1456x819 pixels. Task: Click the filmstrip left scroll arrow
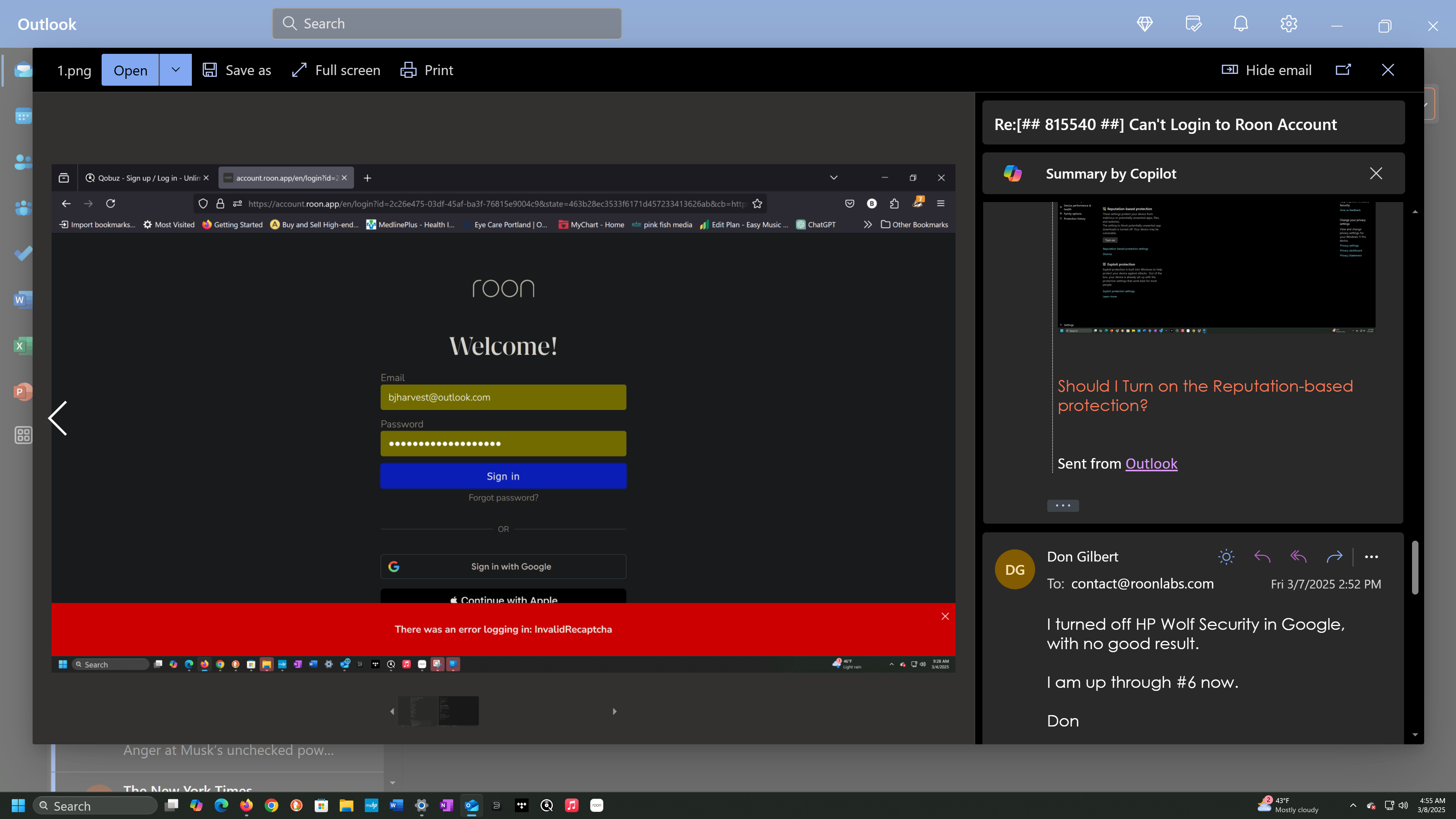(x=392, y=711)
